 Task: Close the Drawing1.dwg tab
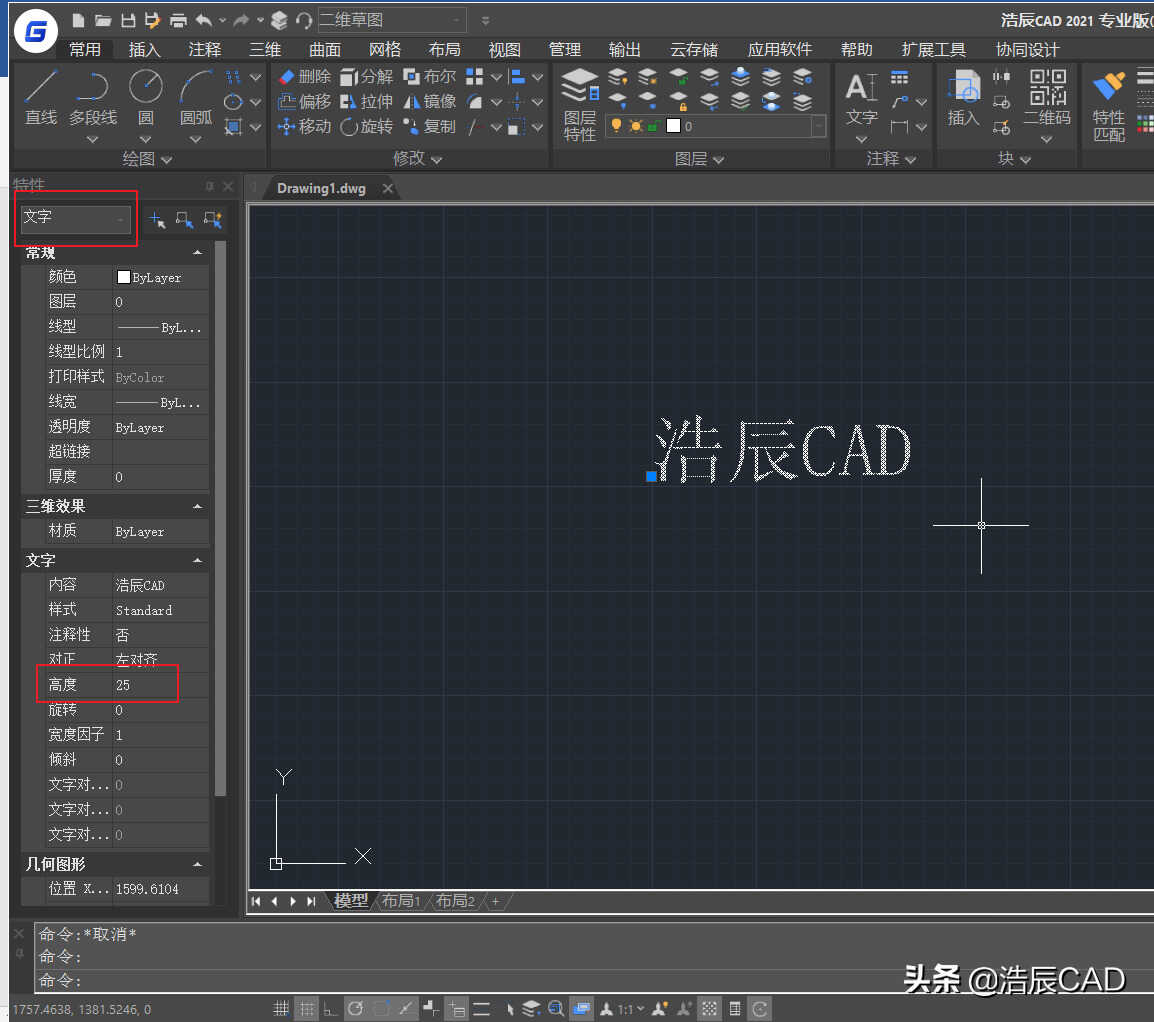(x=388, y=188)
